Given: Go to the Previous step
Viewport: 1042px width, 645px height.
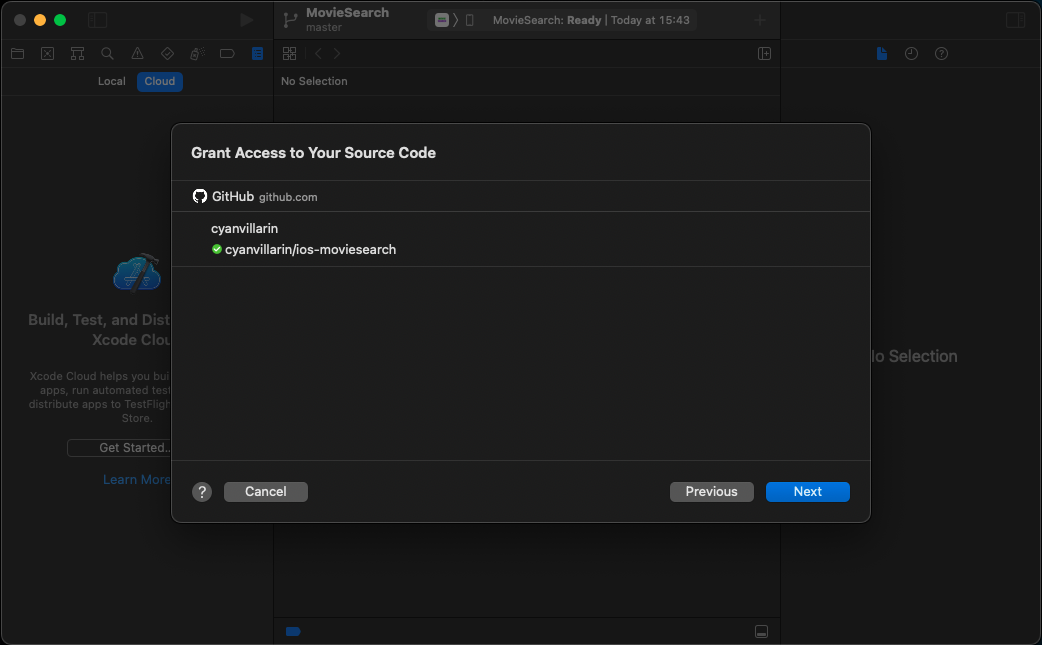Looking at the screenshot, I should (x=712, y=492).
